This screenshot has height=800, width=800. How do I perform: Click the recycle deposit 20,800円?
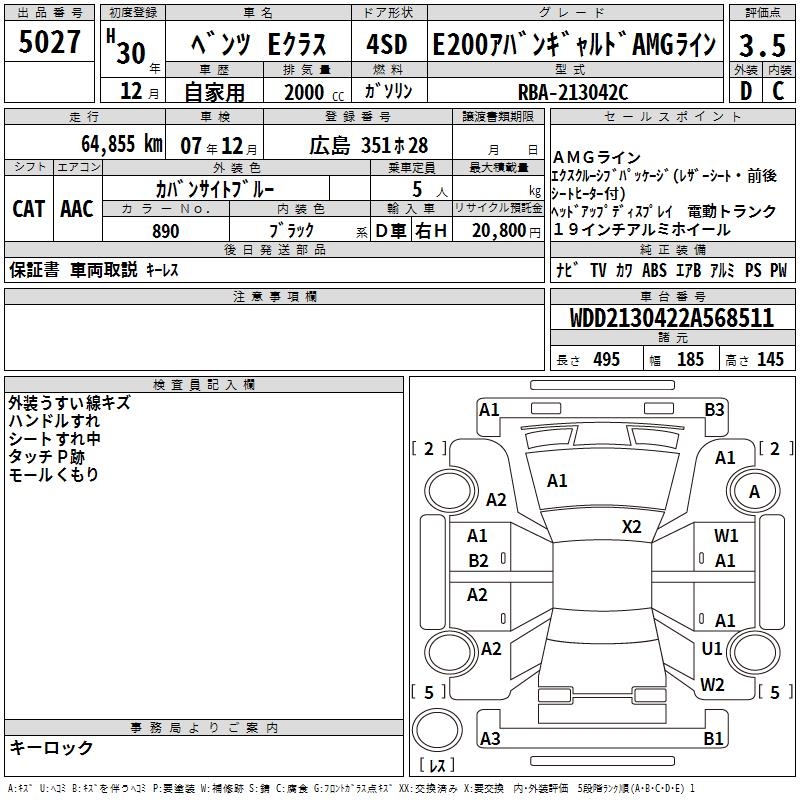(506, 231)
